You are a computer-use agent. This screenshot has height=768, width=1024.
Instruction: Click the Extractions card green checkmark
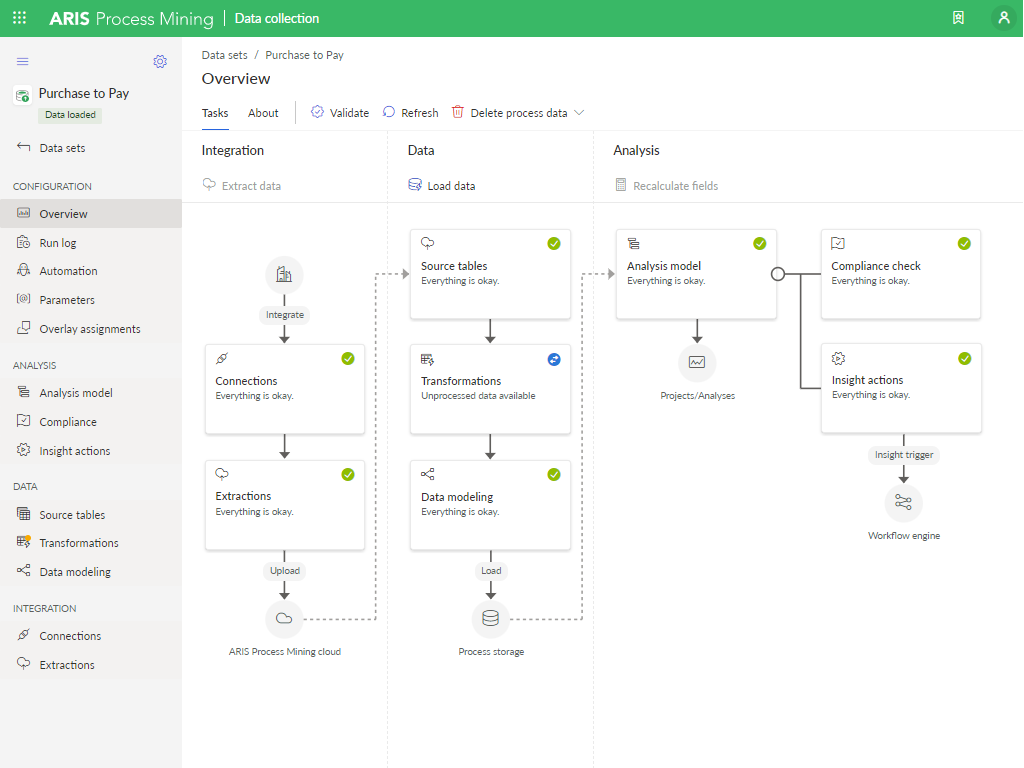click(348, 475)
